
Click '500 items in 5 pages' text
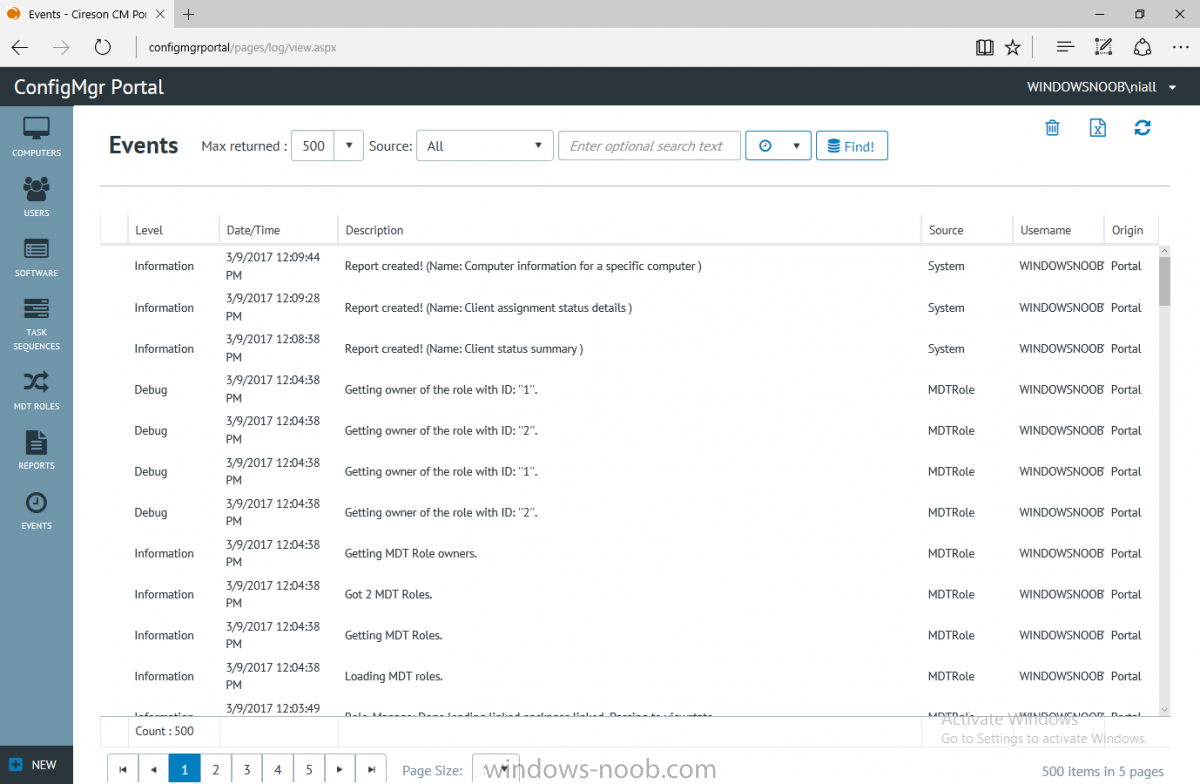tap(1103, 771)
